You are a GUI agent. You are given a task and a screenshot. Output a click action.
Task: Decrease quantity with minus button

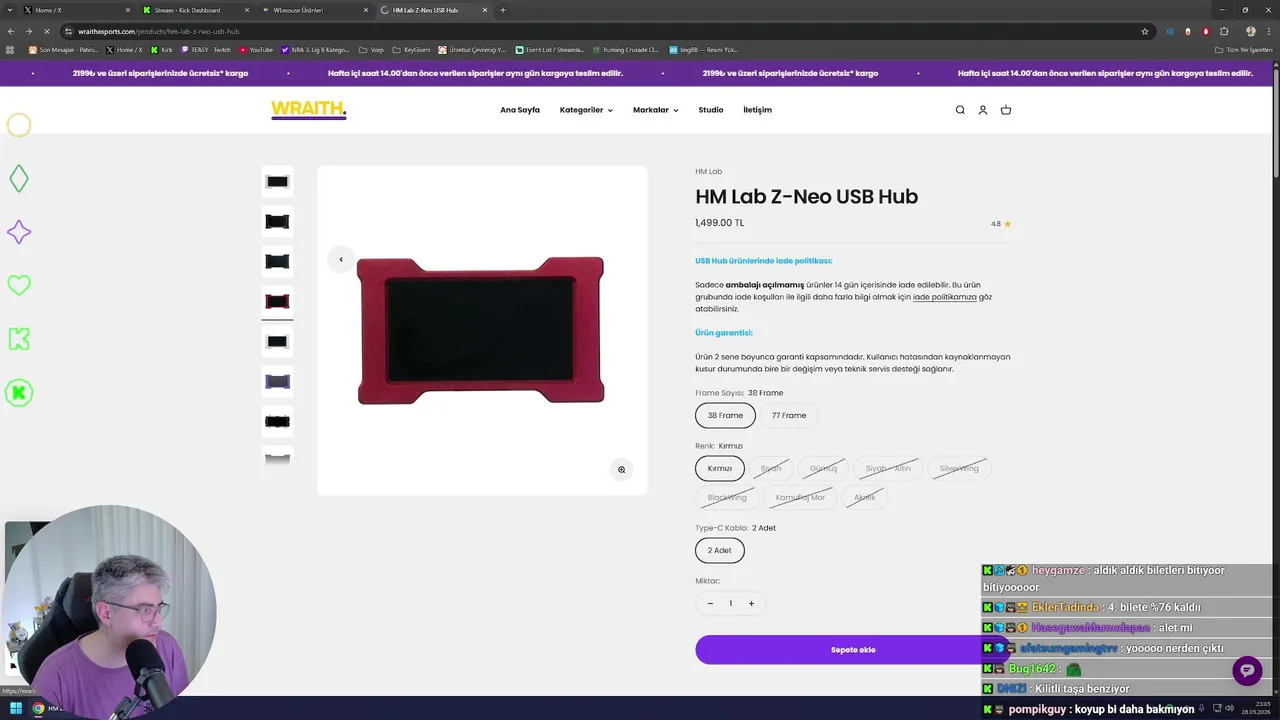coord(710,603)
